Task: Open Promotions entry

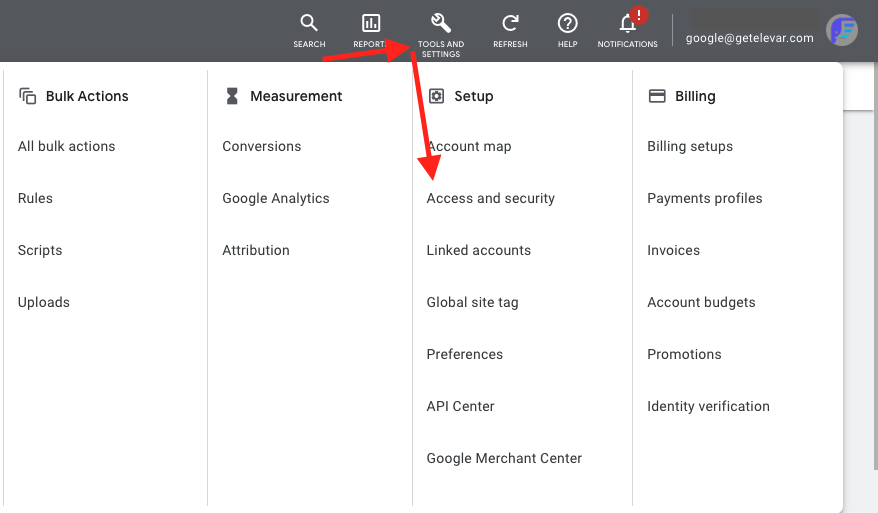Action: point(684,355)
